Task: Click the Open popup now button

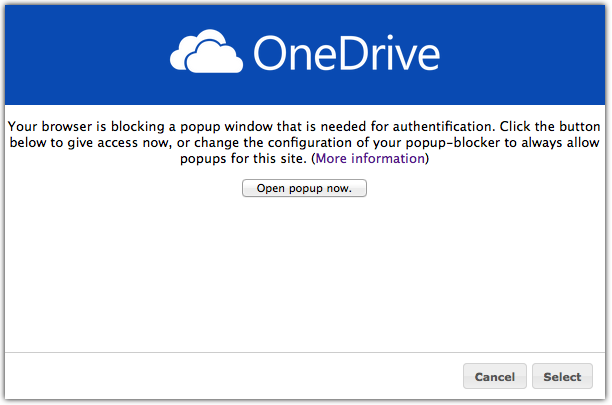Action: click(304, 188)
